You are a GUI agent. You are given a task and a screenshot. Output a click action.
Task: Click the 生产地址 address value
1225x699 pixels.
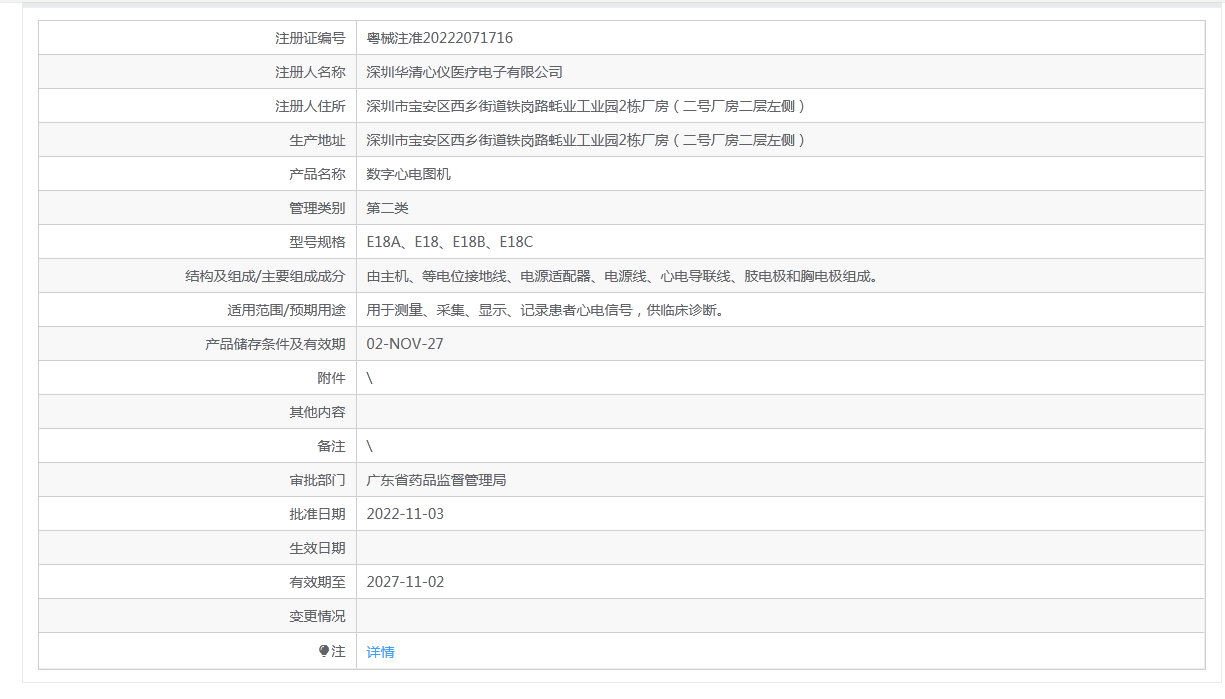[x=586, y=140]
